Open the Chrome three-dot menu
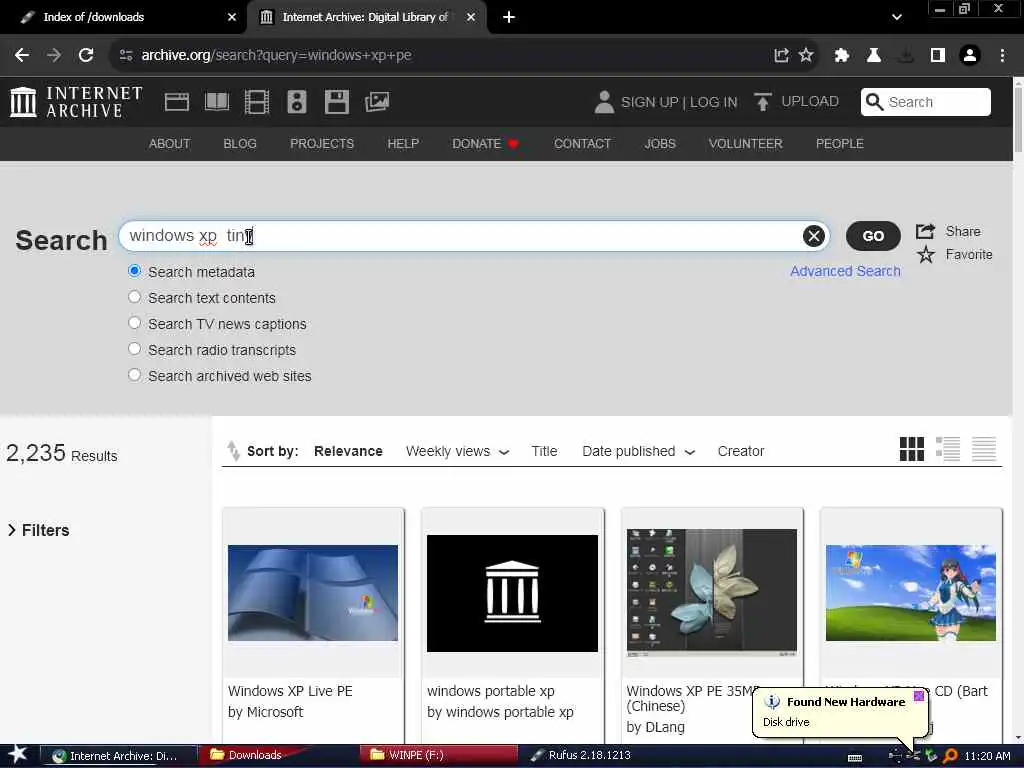 click(1002, 55)
